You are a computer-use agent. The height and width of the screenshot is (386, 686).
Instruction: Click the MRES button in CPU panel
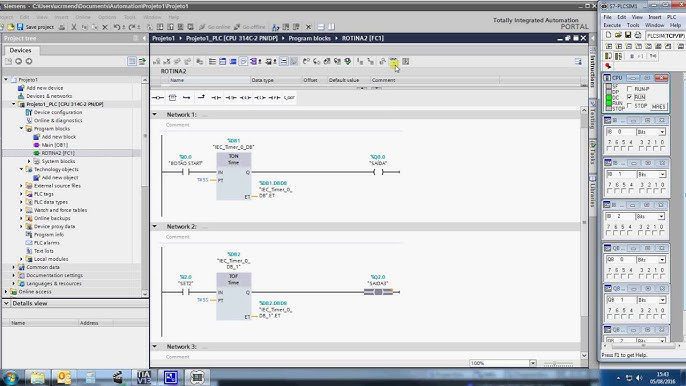(658, 106)
